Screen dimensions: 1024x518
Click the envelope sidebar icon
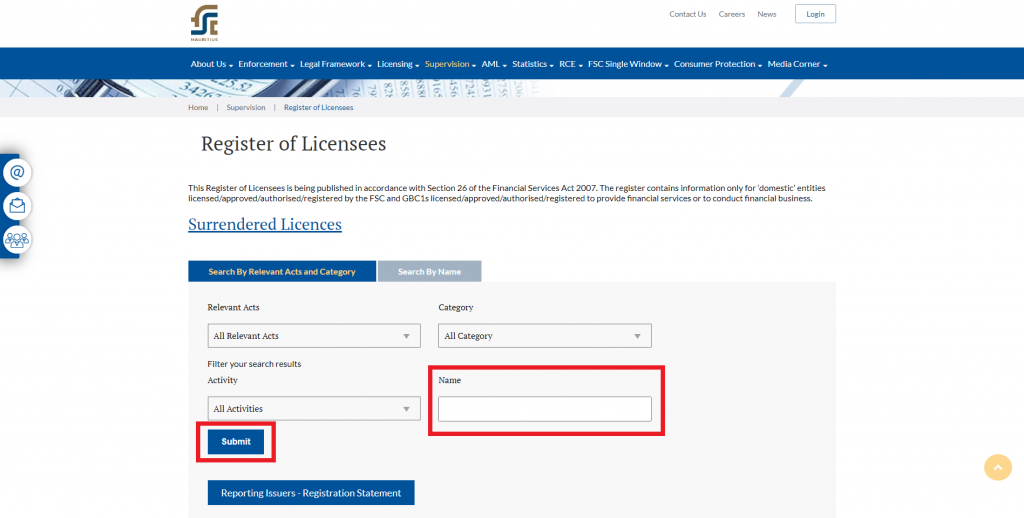[x=17, y=206]
